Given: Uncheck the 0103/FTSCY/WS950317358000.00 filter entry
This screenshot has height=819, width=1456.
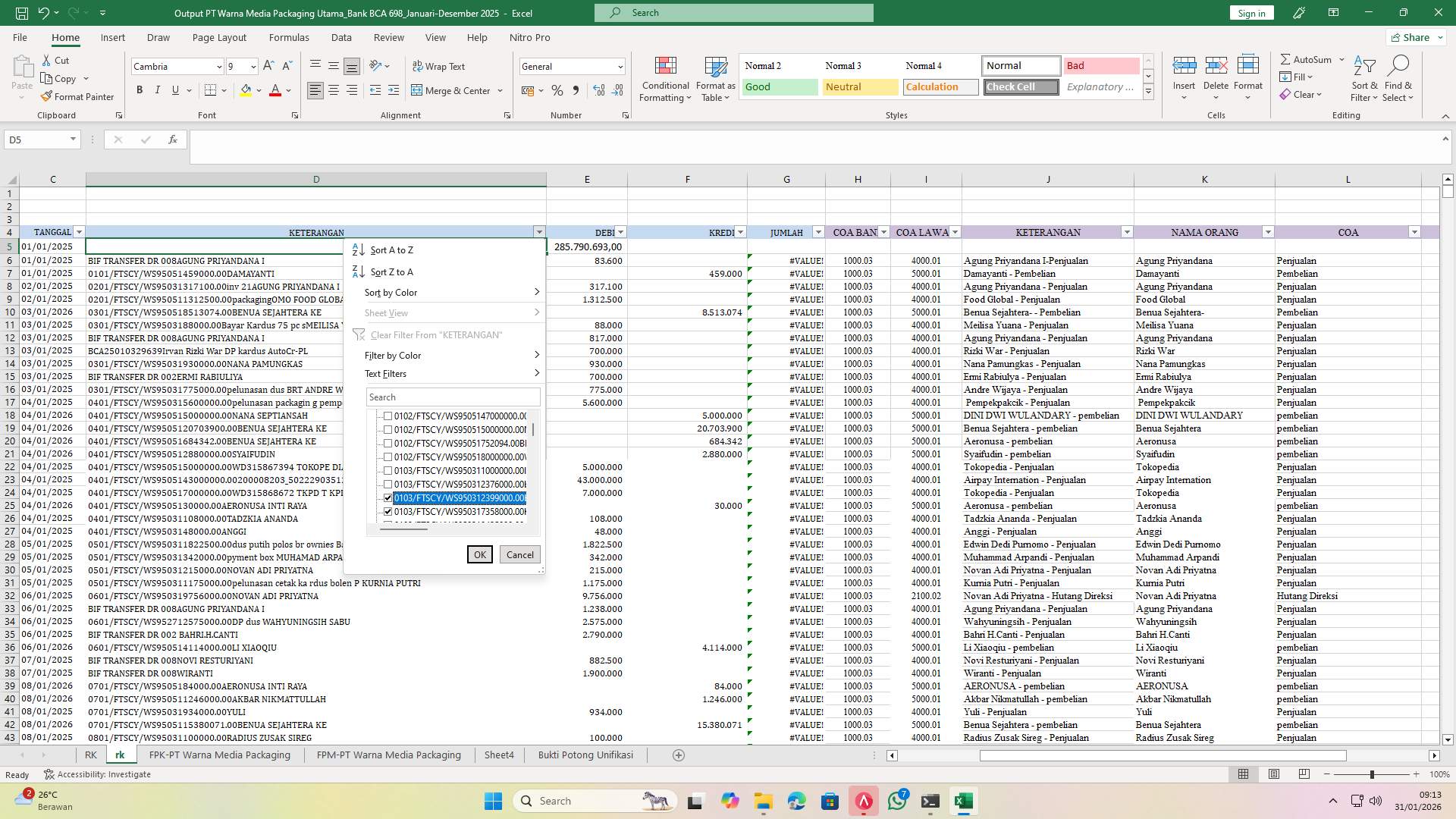Looking at the screenshot, I should pos(388,511).
